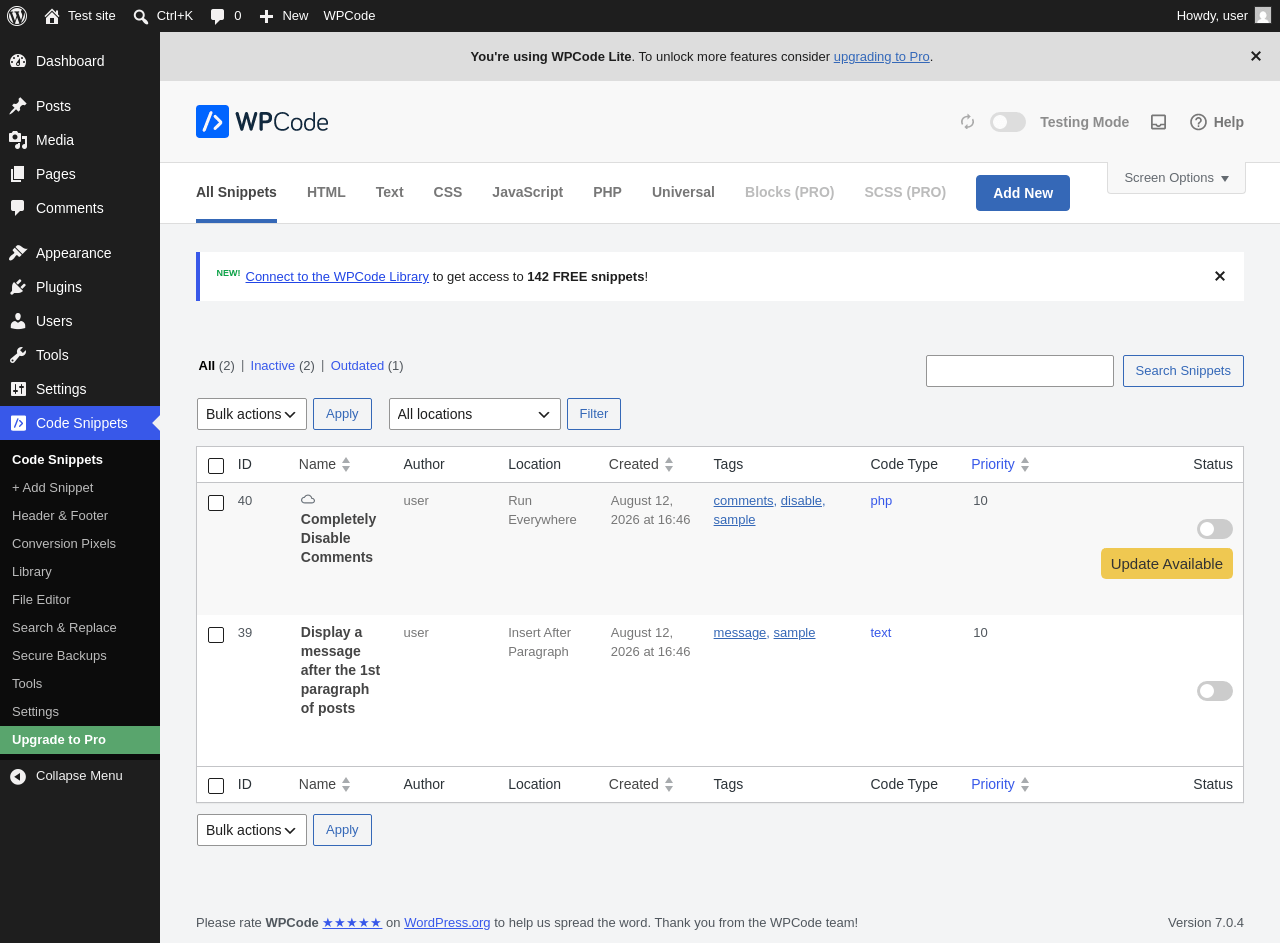
Task: Click the Help question mark icon
Action: (x=1198, y=122)
